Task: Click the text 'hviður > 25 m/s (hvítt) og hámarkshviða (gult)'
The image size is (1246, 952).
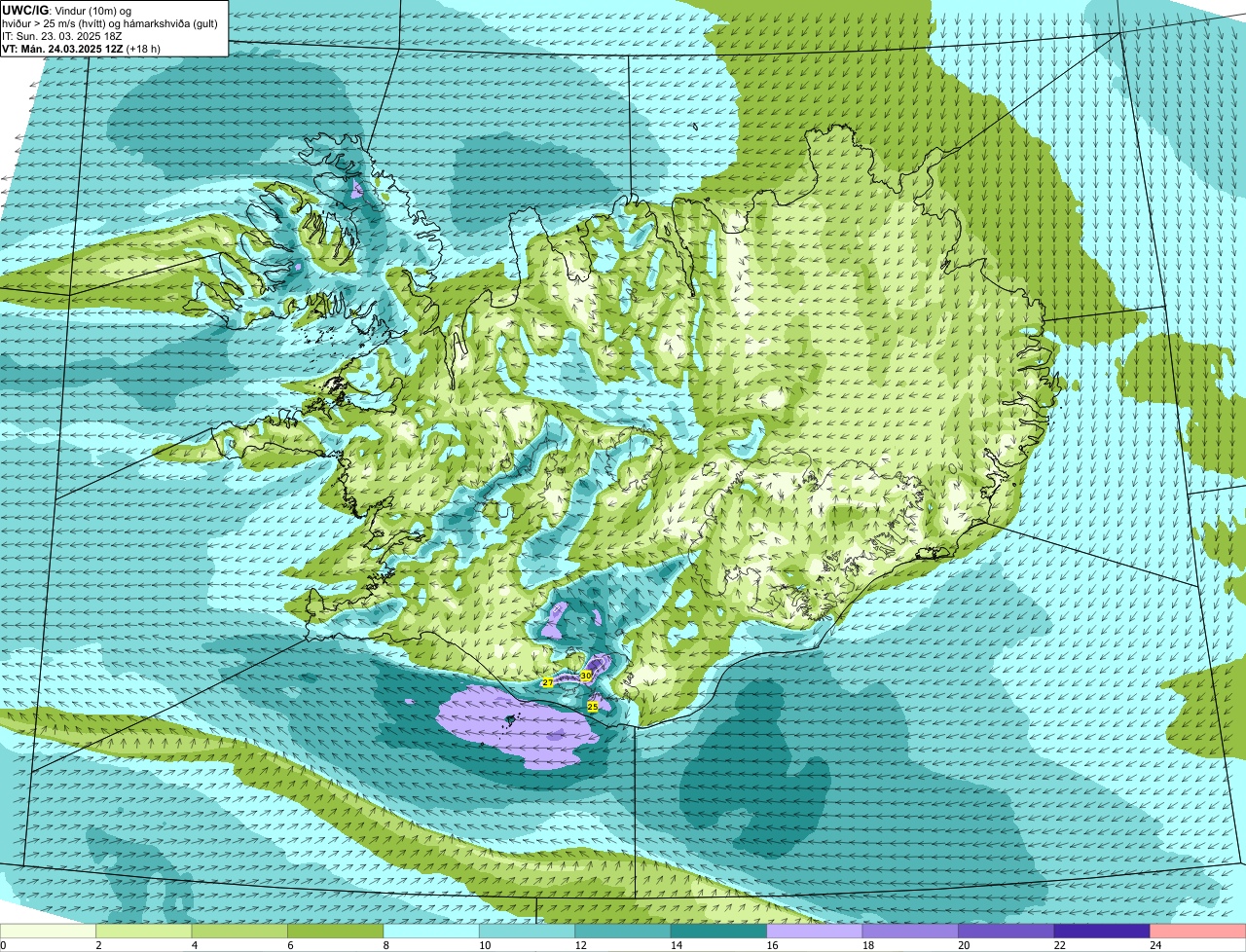Action: pyautogui.click(x=110, y=22)
